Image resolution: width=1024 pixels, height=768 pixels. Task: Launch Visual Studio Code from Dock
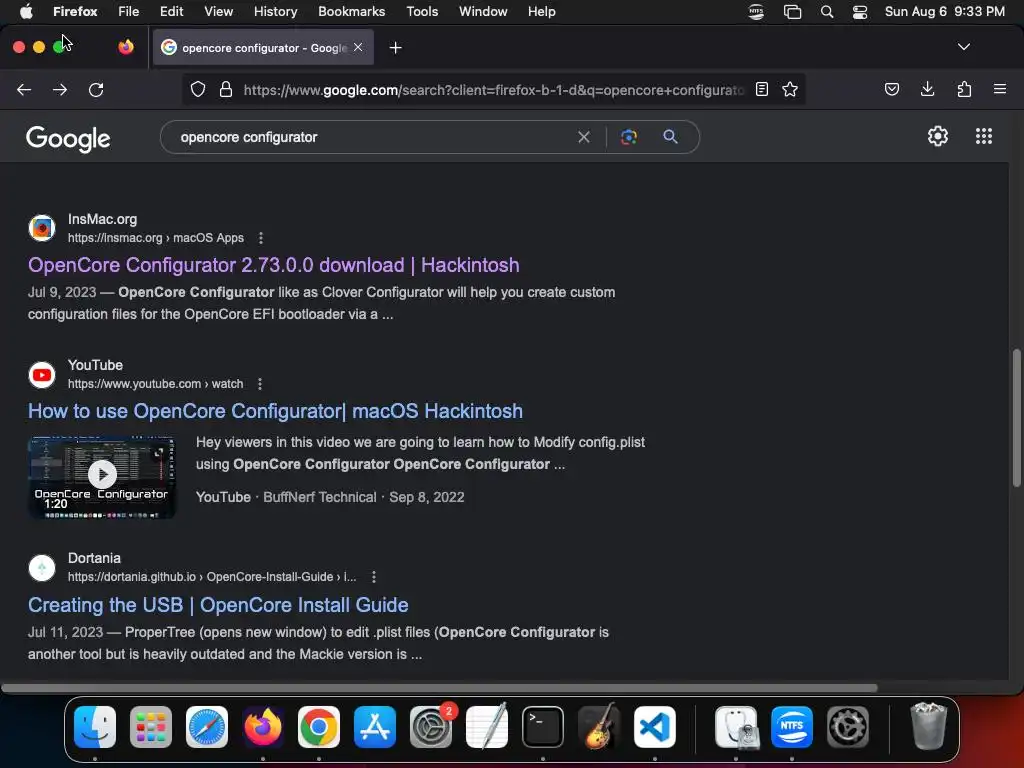point(654,727)
